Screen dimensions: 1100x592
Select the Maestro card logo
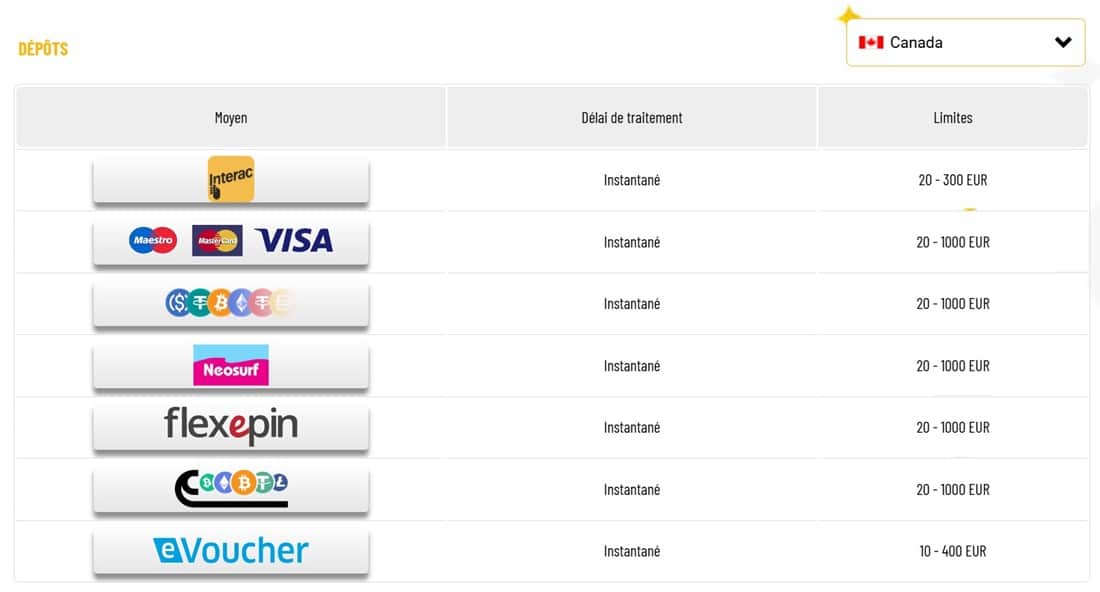click(x=153, y=241)
